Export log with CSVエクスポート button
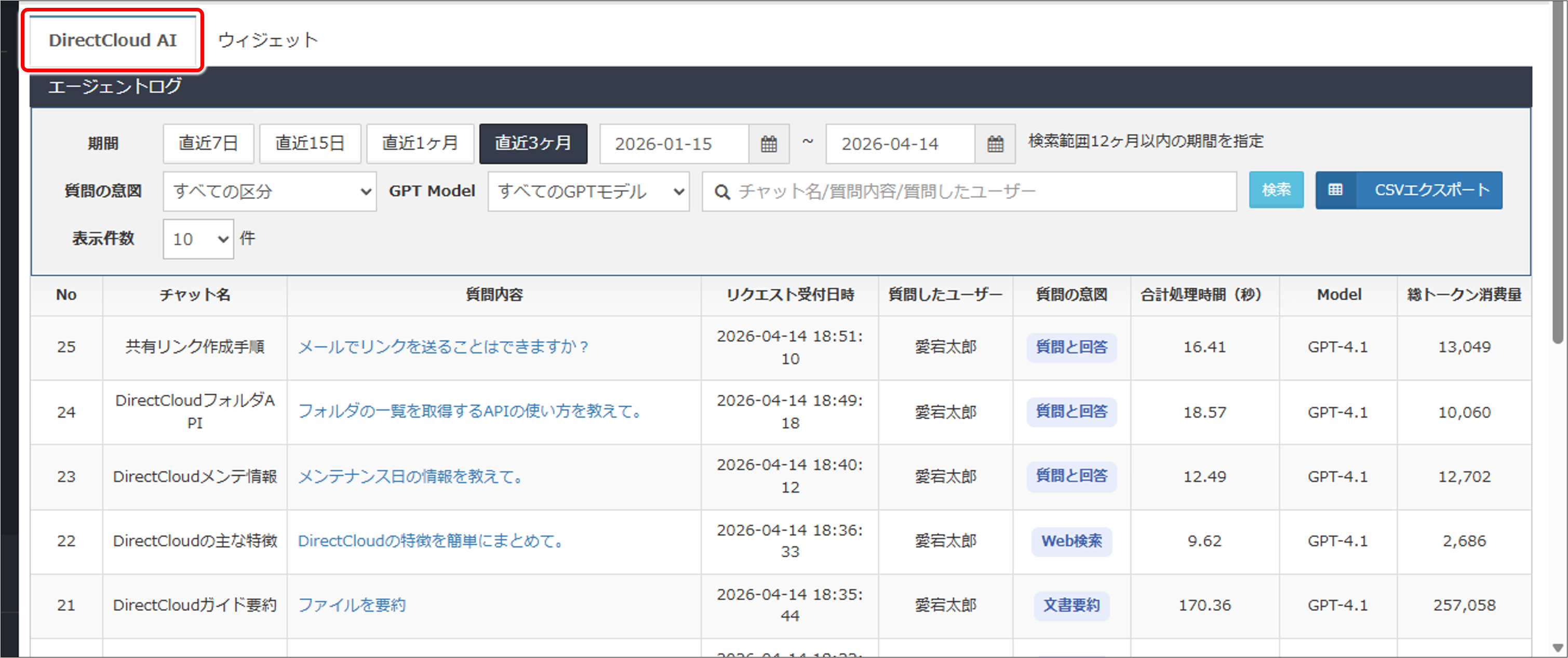1568x658 pixels. coord(1409,191)
